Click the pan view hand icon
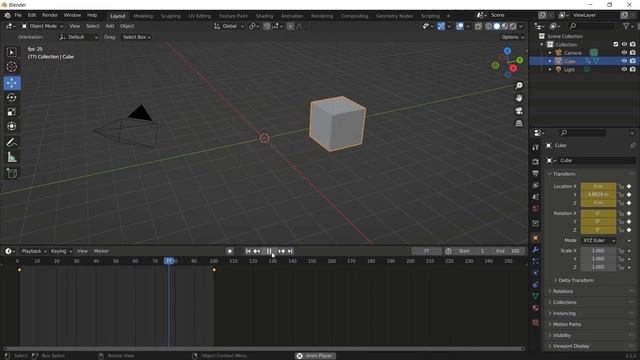The image size is (640, 360). 519,98
